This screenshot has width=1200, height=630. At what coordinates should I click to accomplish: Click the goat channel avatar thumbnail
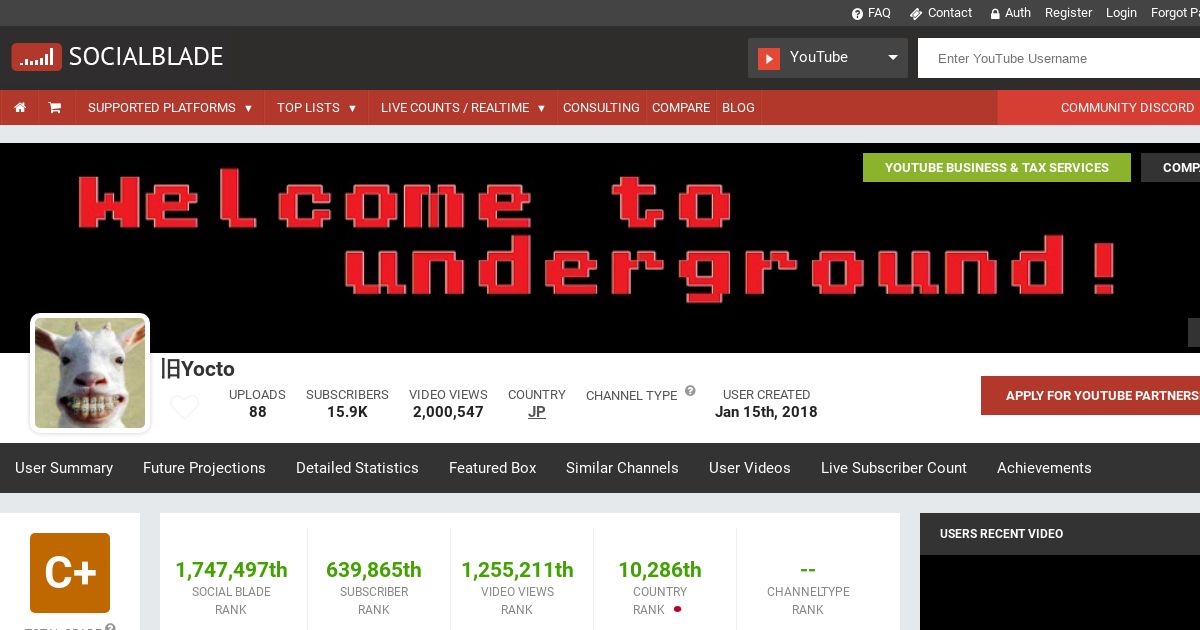click(90, 373)
